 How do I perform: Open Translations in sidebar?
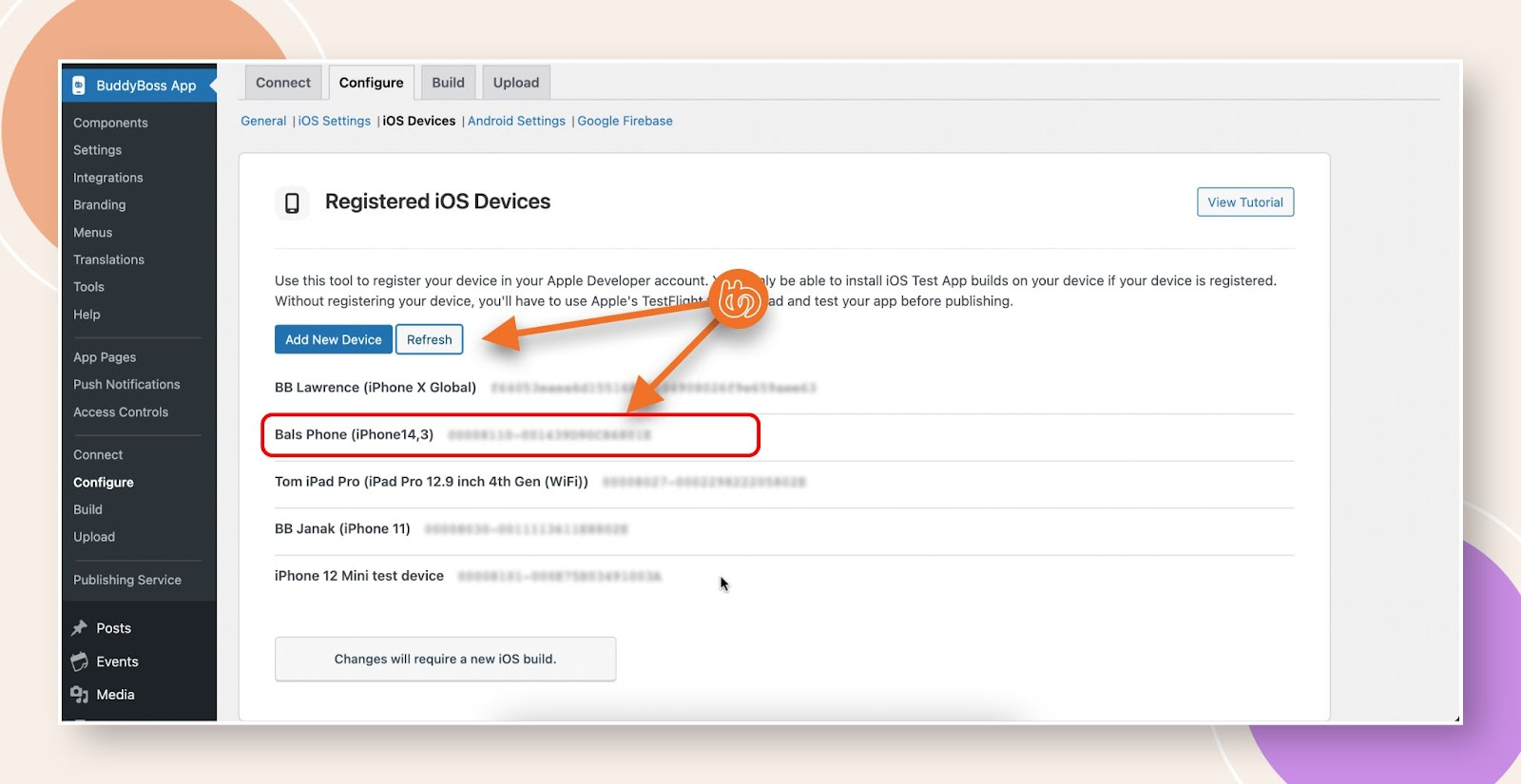coord(109,259)
